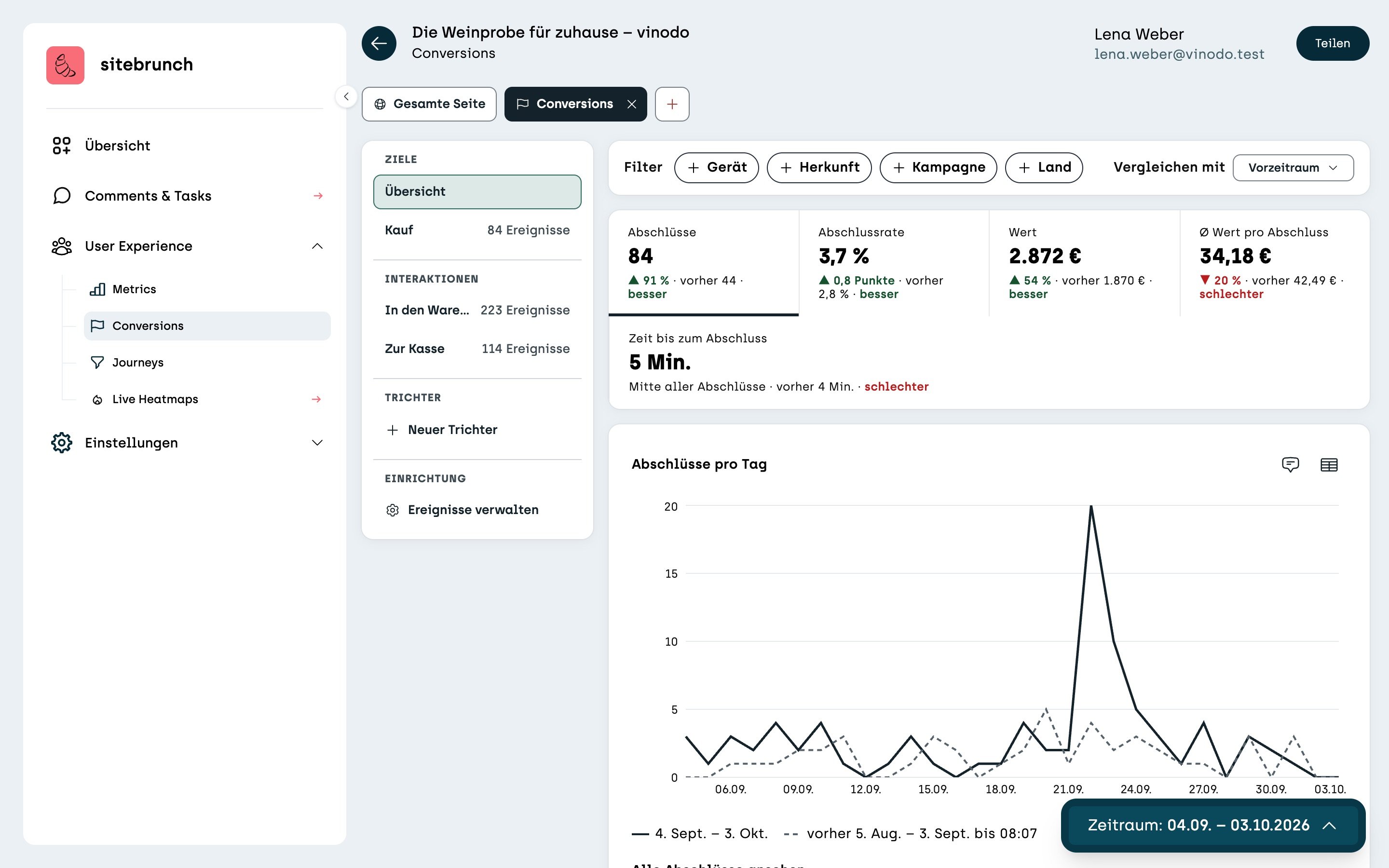1389x868 pixels.
Task: Add a Herkunft filter
Action: pyautogui.click(x=819, y=167)
